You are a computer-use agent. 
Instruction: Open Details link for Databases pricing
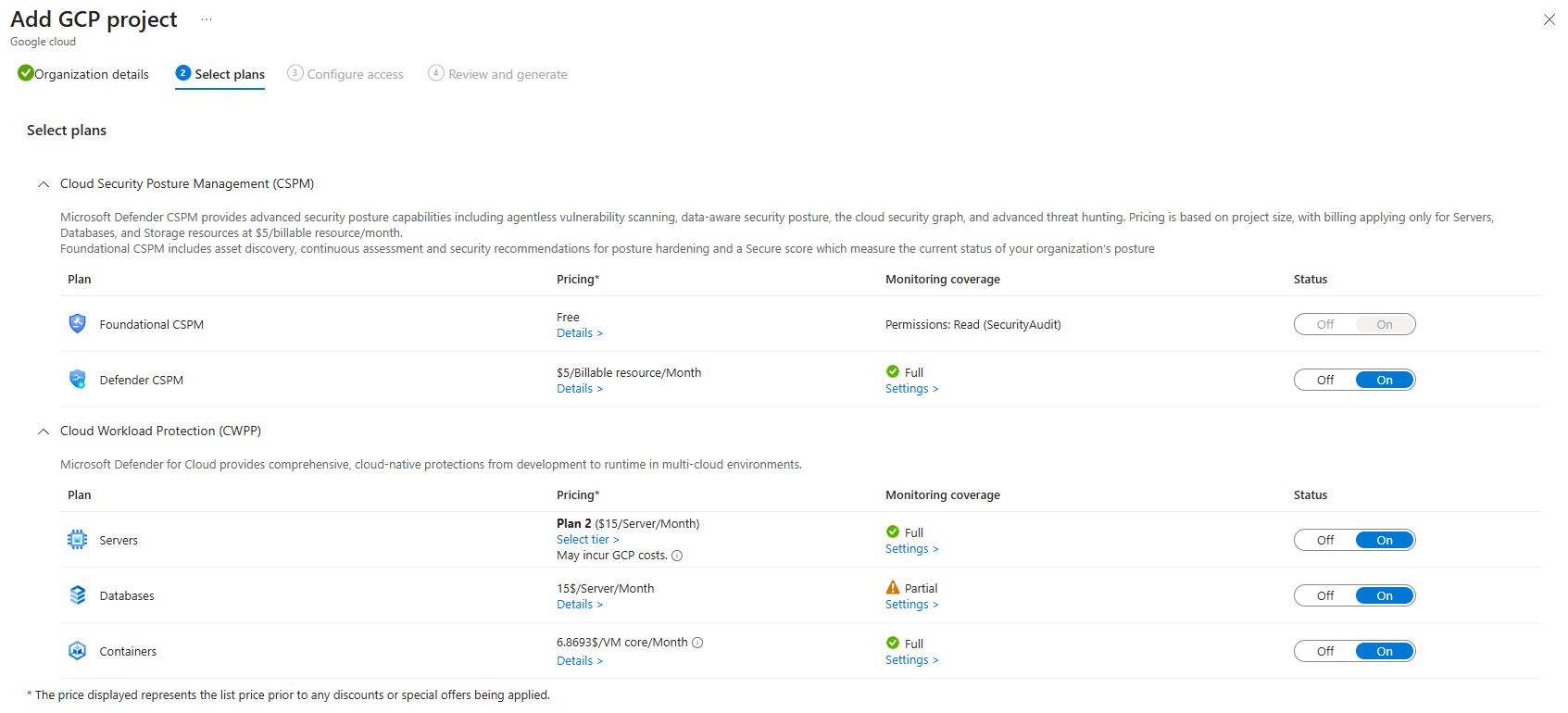point(580,605)
